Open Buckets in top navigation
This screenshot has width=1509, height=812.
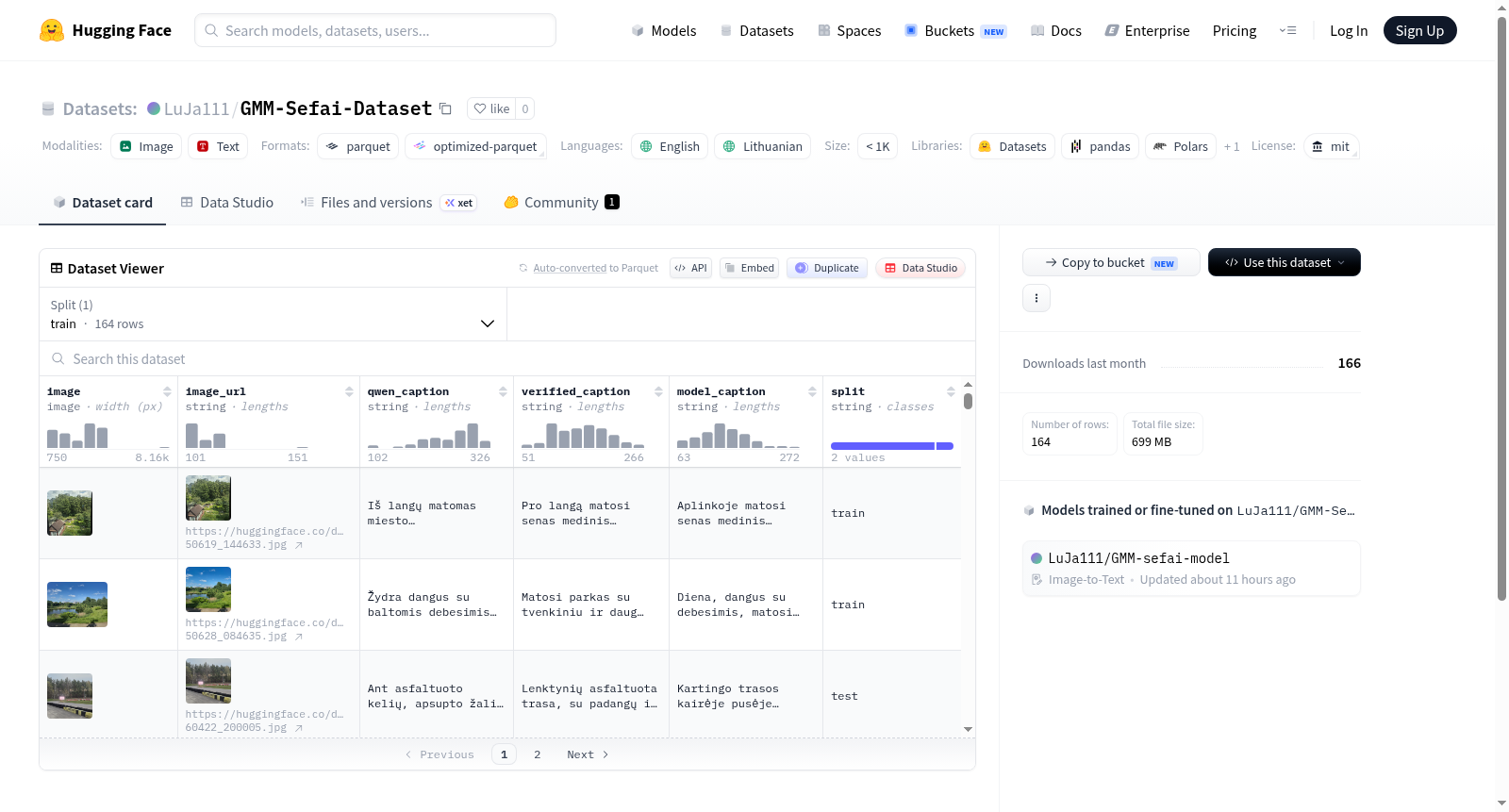(x=955, y=30)
